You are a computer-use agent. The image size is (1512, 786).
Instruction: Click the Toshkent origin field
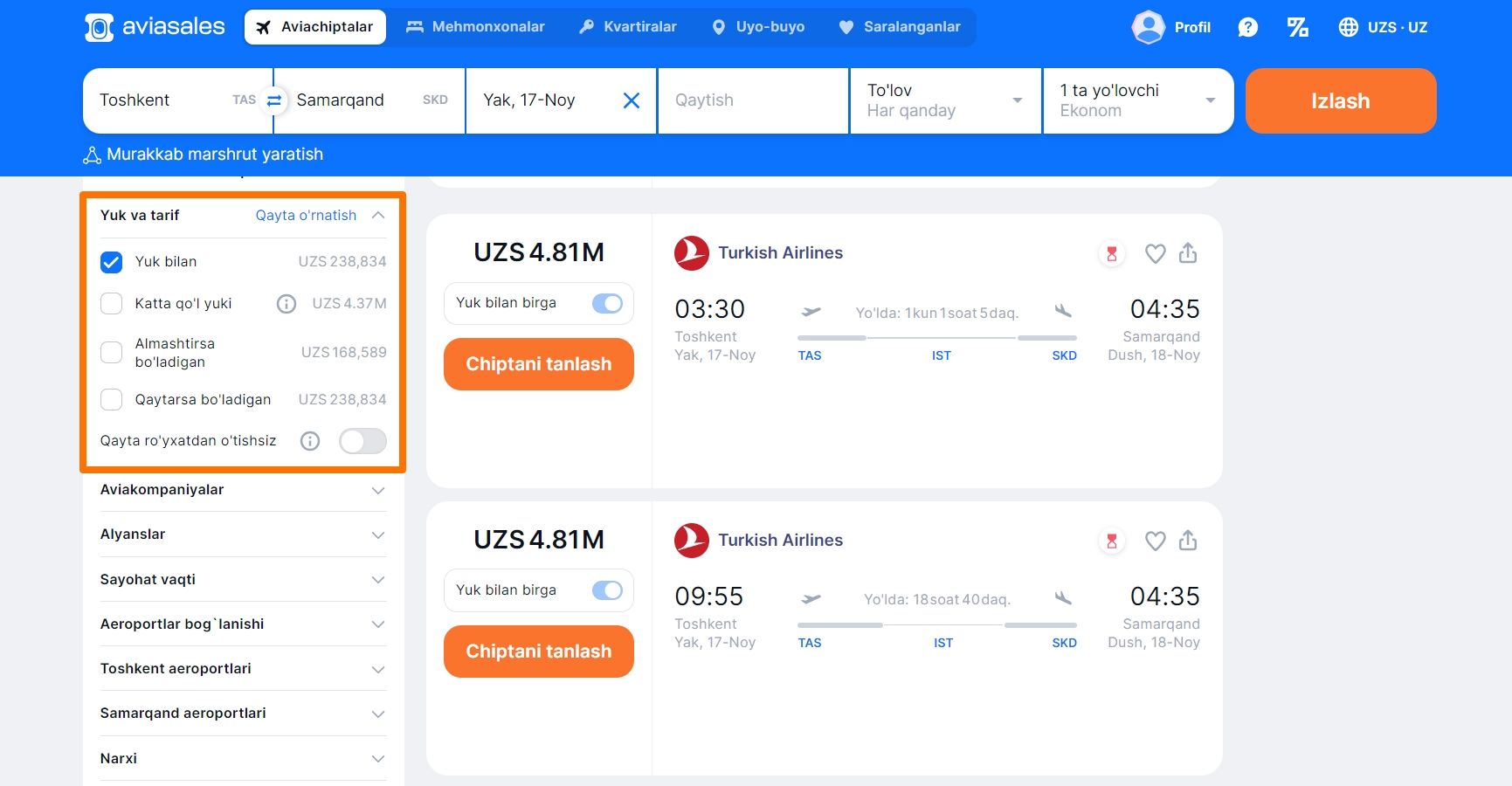(177, 100)
